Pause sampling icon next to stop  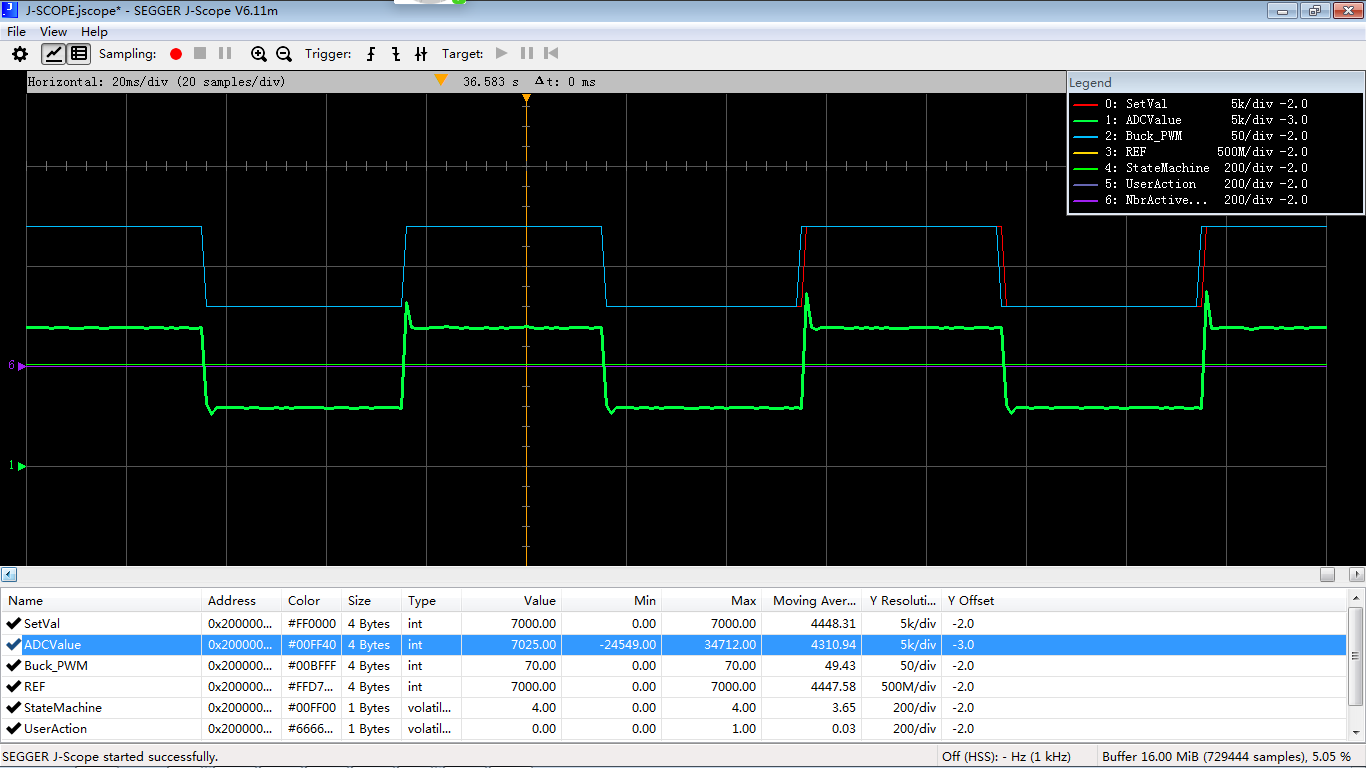click(x=225, y=54)
